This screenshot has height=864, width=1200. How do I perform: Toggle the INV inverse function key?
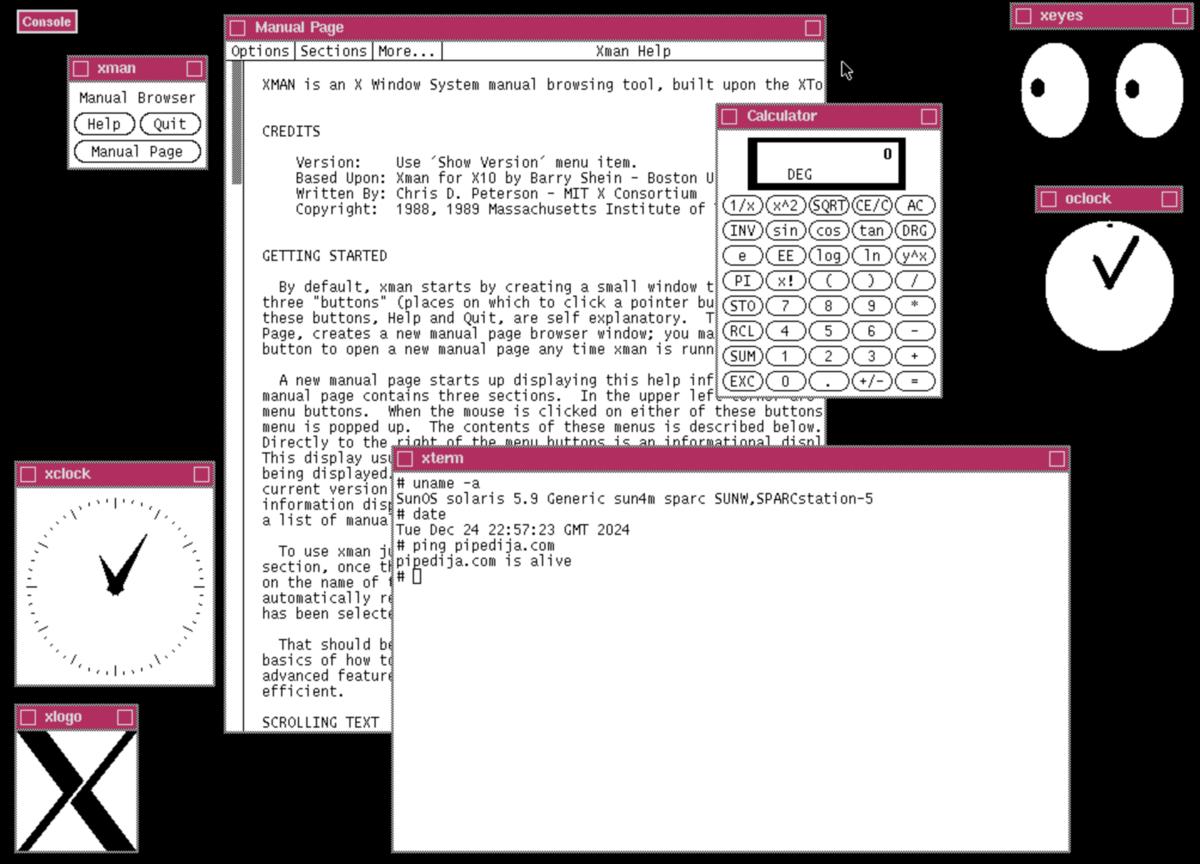pyautogui.click(x=742, y=230)
